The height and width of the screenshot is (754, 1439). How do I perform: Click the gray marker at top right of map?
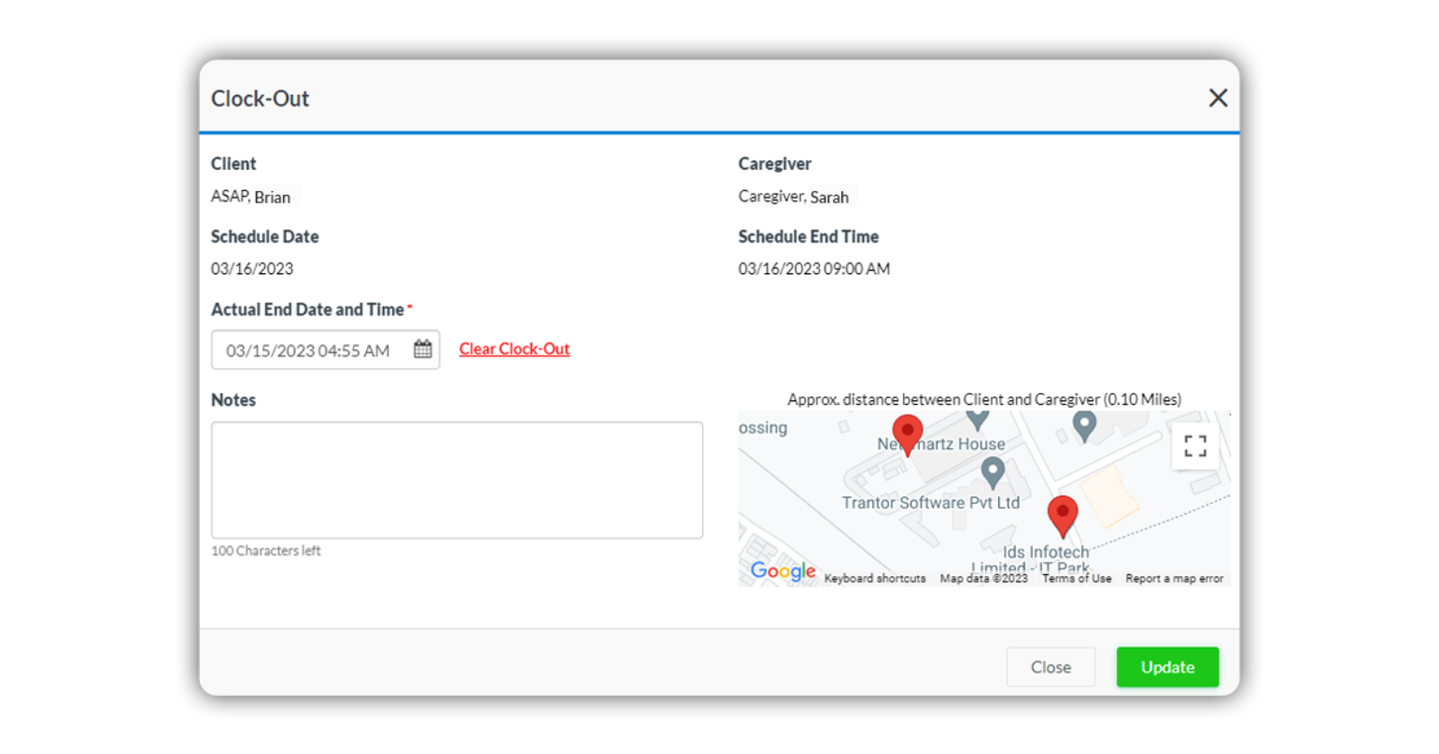[x=1083, y=424]
